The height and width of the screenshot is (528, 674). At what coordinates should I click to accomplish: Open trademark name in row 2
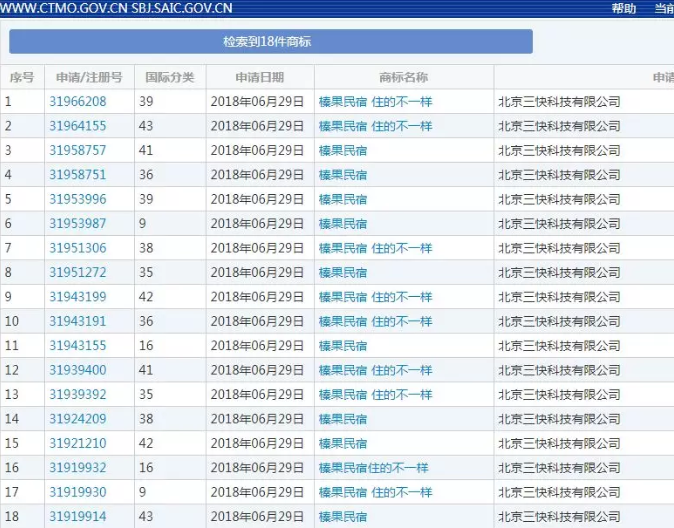[x=375, y=126]
